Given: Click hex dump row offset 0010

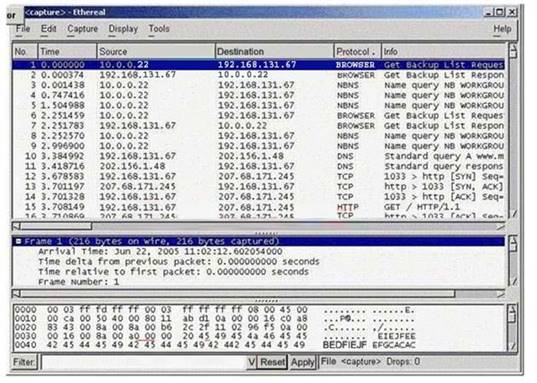Looking at the screenshot, I should pos(215,319).
